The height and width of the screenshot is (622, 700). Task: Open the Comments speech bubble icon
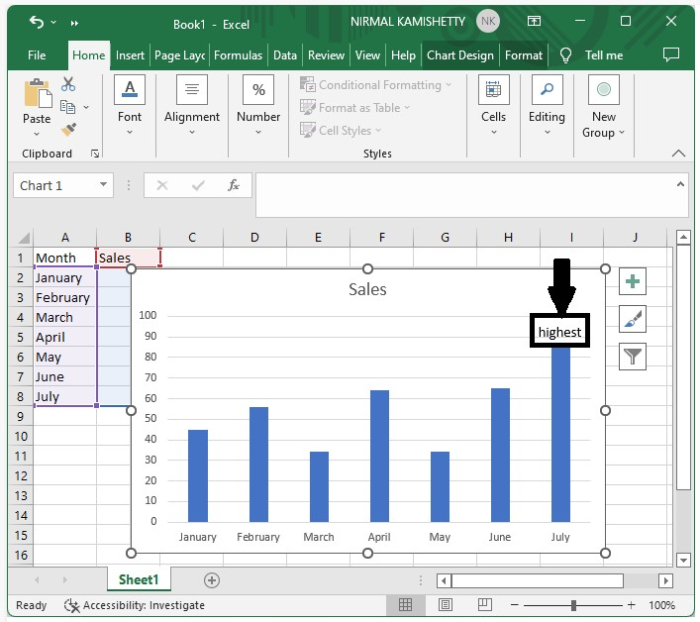pyautogui.click(x=671, y=54)
